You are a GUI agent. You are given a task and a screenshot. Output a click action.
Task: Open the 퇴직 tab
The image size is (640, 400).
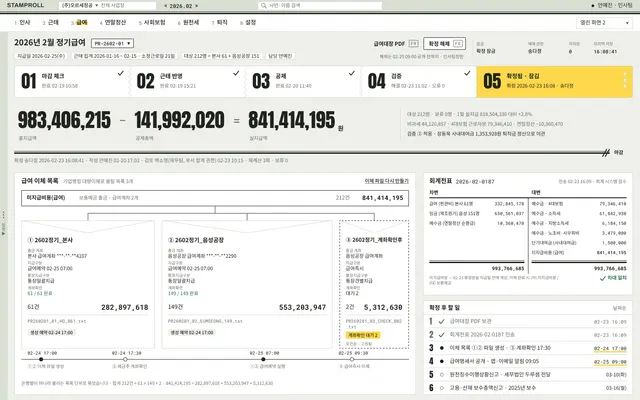[x=220, y=22]
